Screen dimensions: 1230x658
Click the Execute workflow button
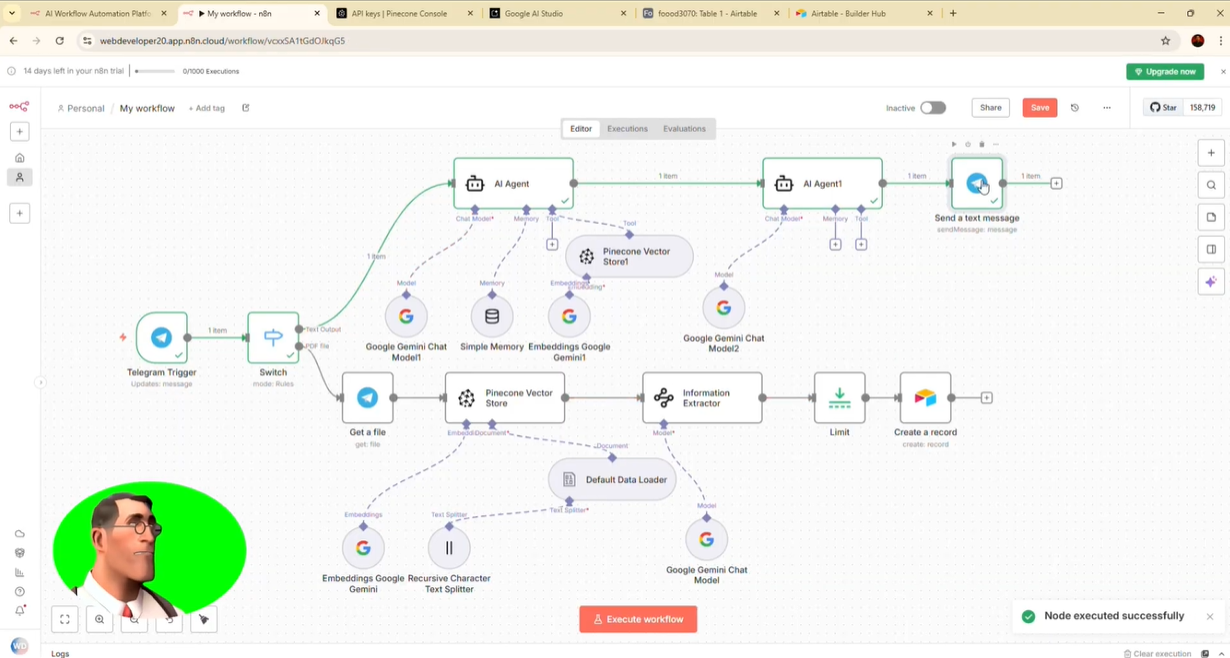pos(638,619)
